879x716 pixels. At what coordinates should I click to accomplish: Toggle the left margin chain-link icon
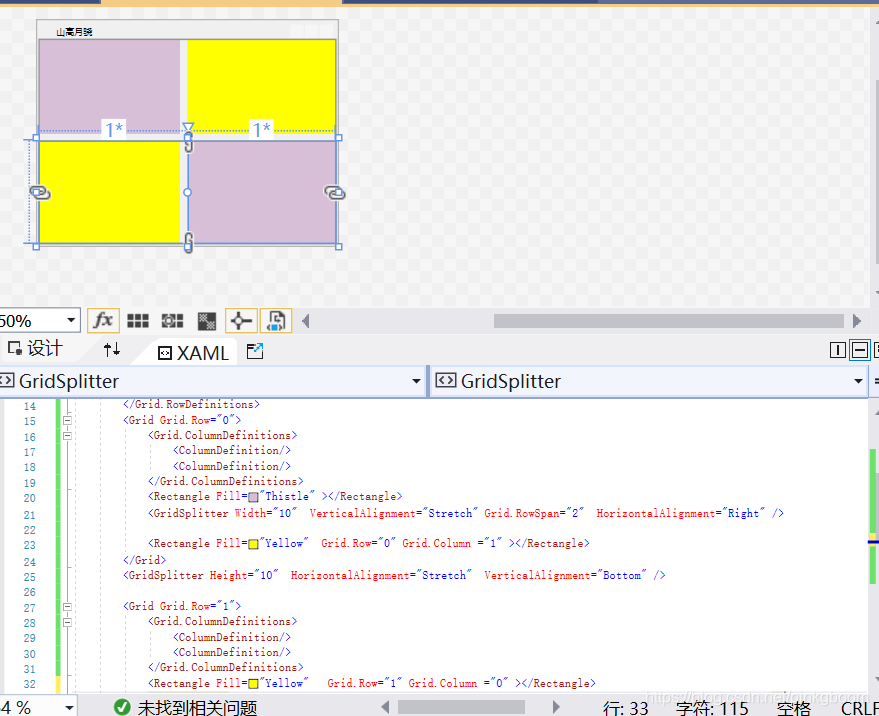[x=40, y=193]
